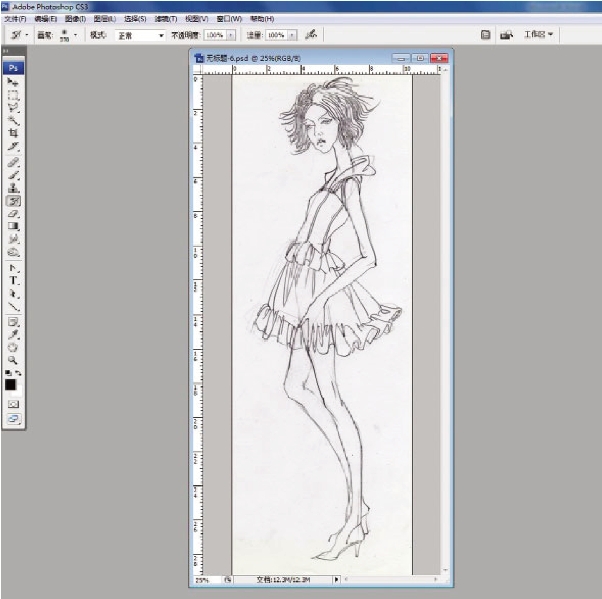Image resolution: width=602 pixels, height=599 pixels.
Task: Activate the Eraser tool
Action: click(x=14, y=213)
